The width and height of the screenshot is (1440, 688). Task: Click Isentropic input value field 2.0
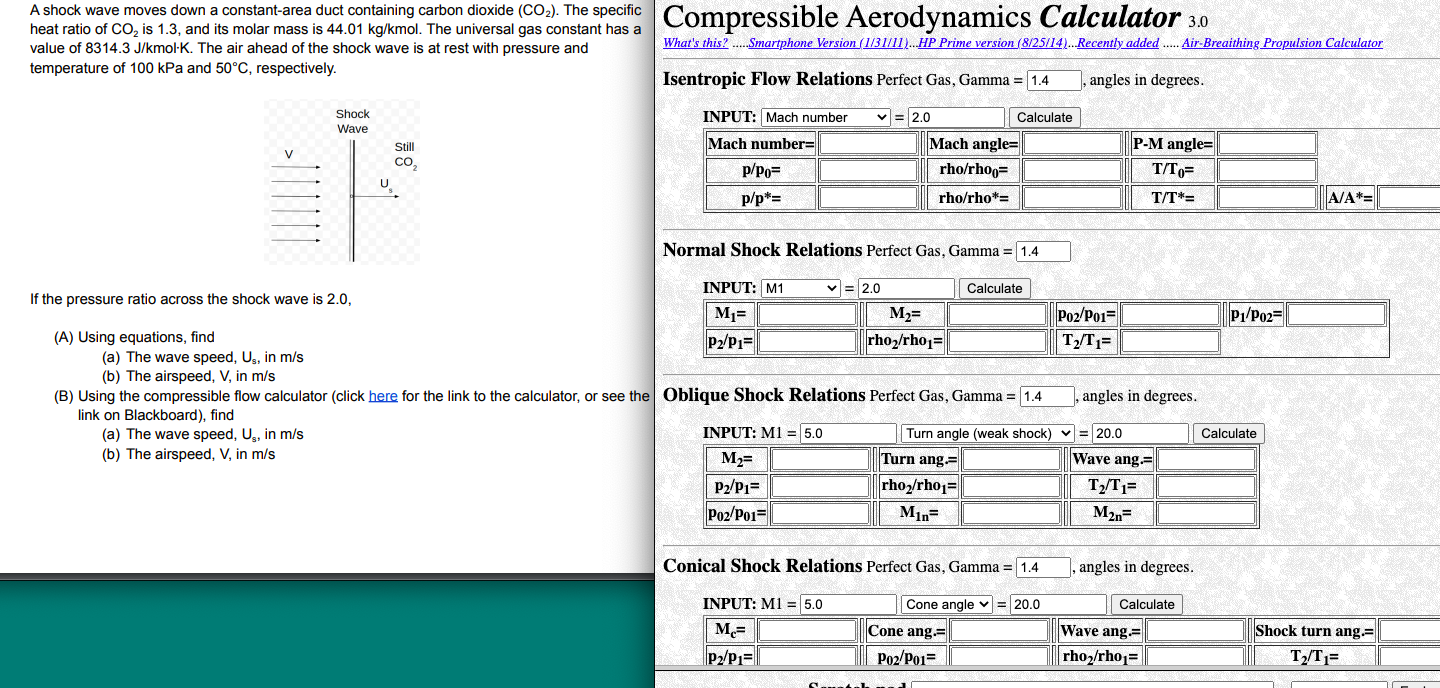[955, 117]
